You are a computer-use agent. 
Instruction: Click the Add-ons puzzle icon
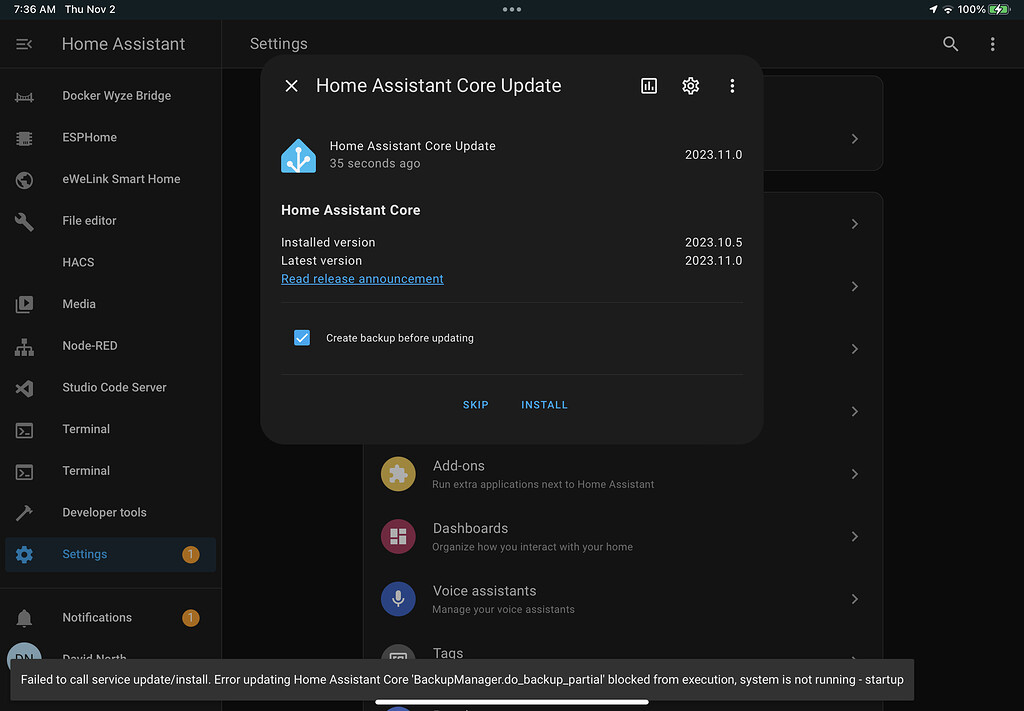pyautogui.click(x=398, y=474)
